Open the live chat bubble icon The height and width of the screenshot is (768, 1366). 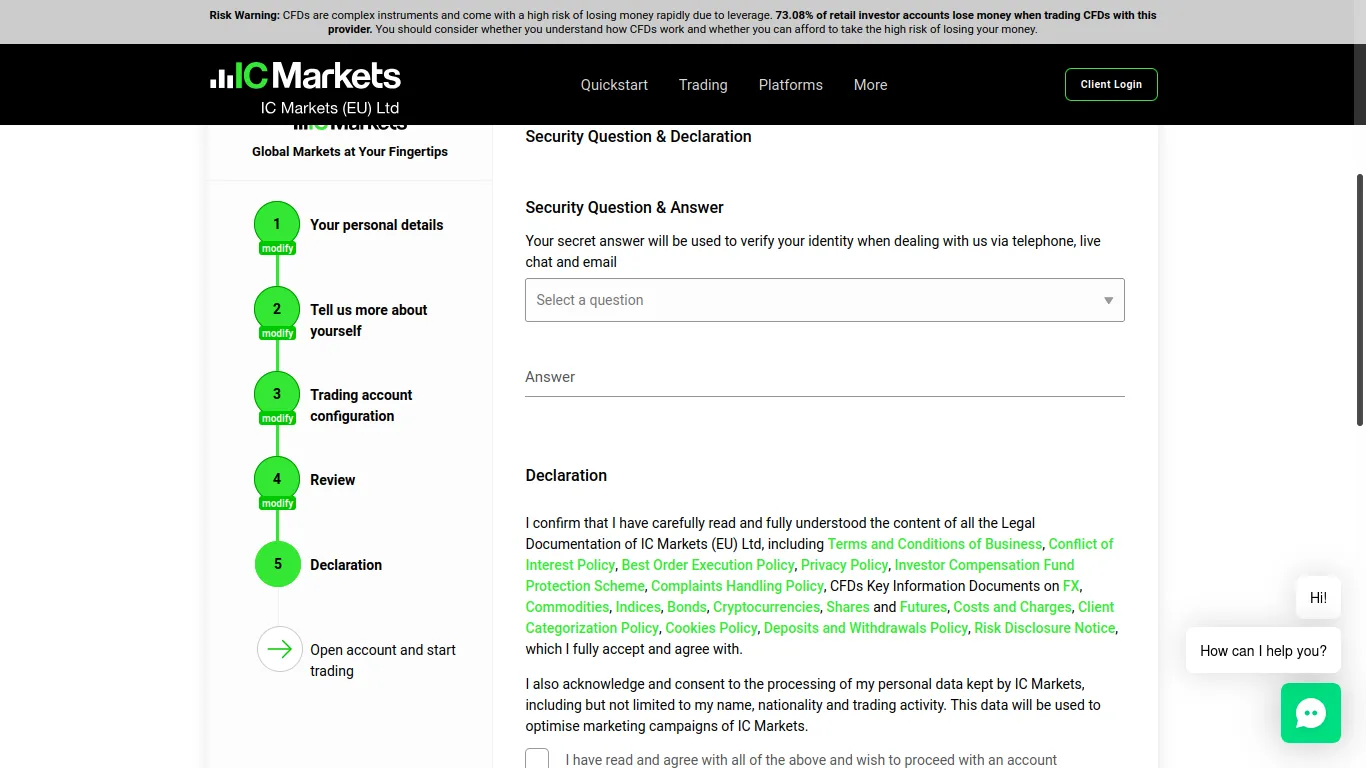click(x=1310, y=713)
